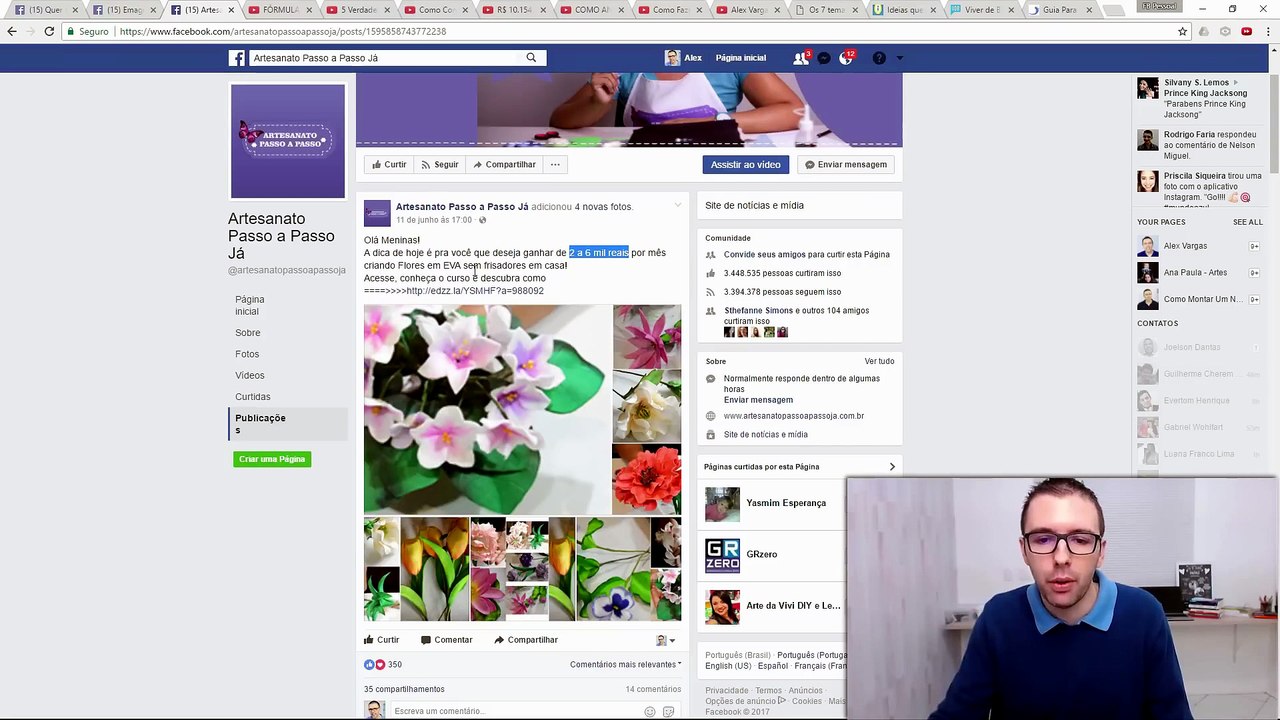Viewport: 1280px width, 720px height.
Task: Click the YouTube extension icon
Action: point(1246,31)
